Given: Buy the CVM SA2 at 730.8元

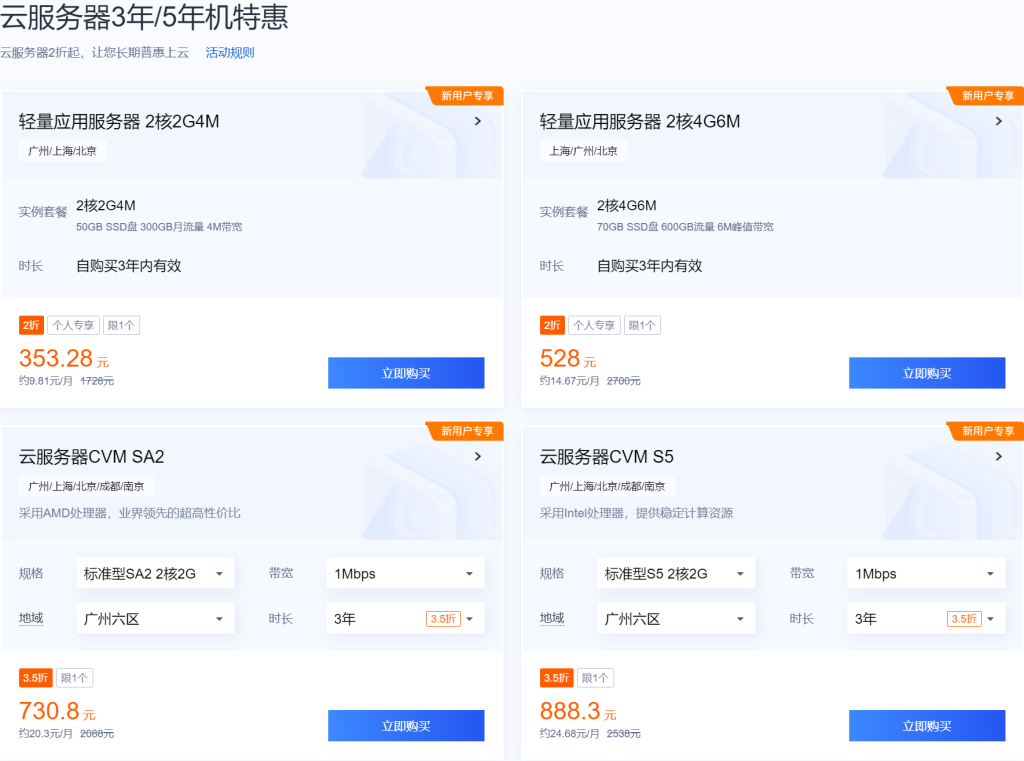Looking at the screenshot, I should coord(406,726).
